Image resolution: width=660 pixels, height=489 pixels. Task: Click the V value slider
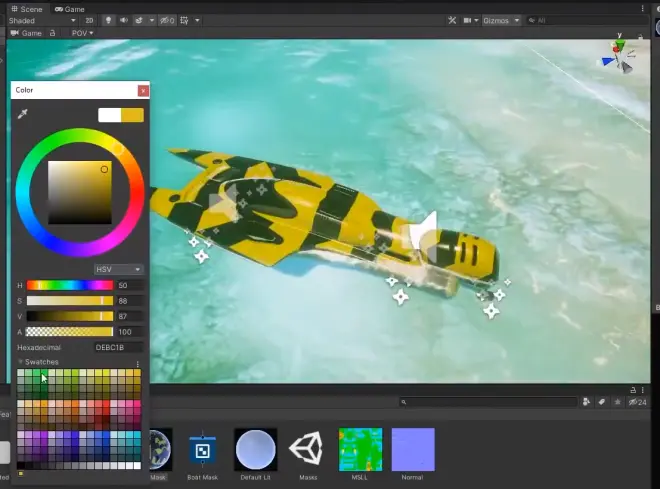(70, 316)
